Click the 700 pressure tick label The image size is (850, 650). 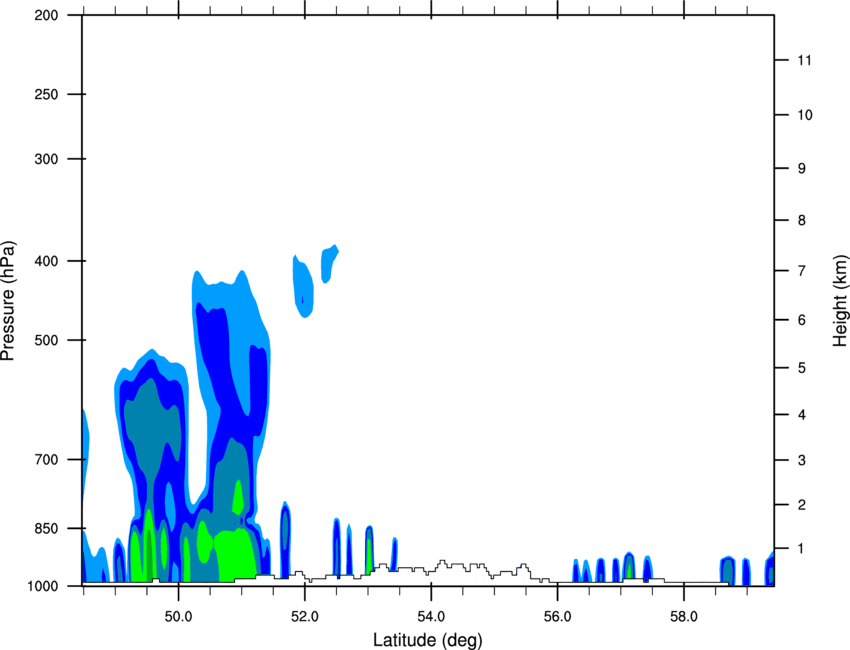pyautogui.click(x=46, y=460)
